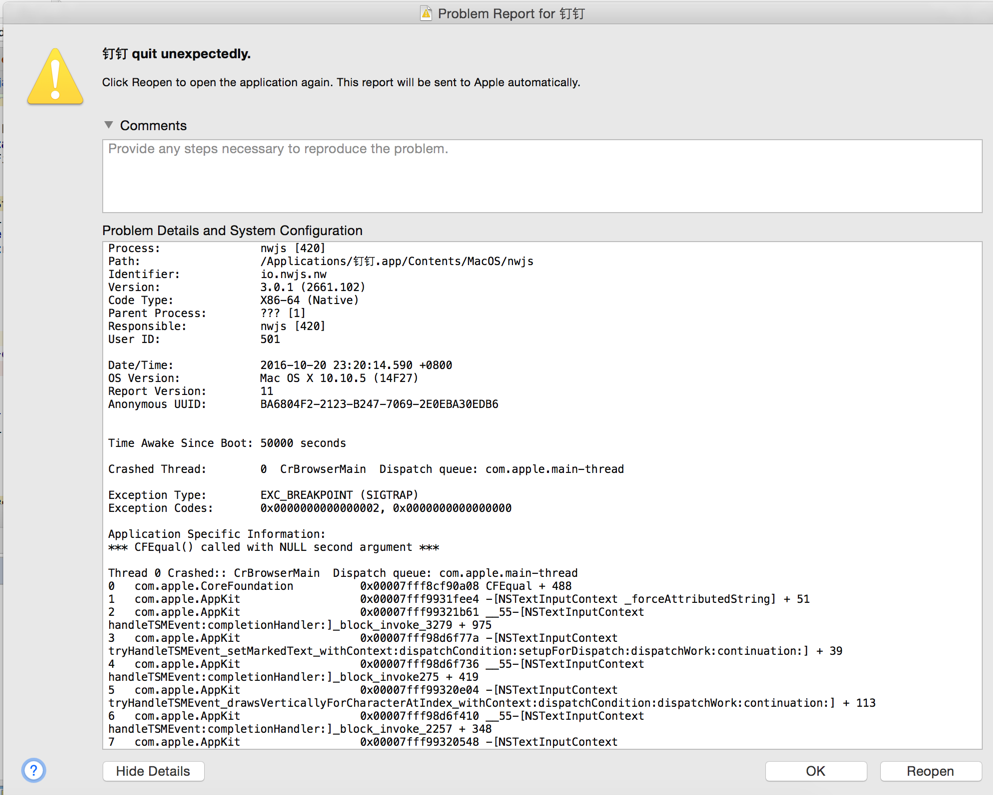Image resolution: width=993 pixels, height=795 pixels.
Task: Click the User ID value '501'
Action: pos(270,339)
